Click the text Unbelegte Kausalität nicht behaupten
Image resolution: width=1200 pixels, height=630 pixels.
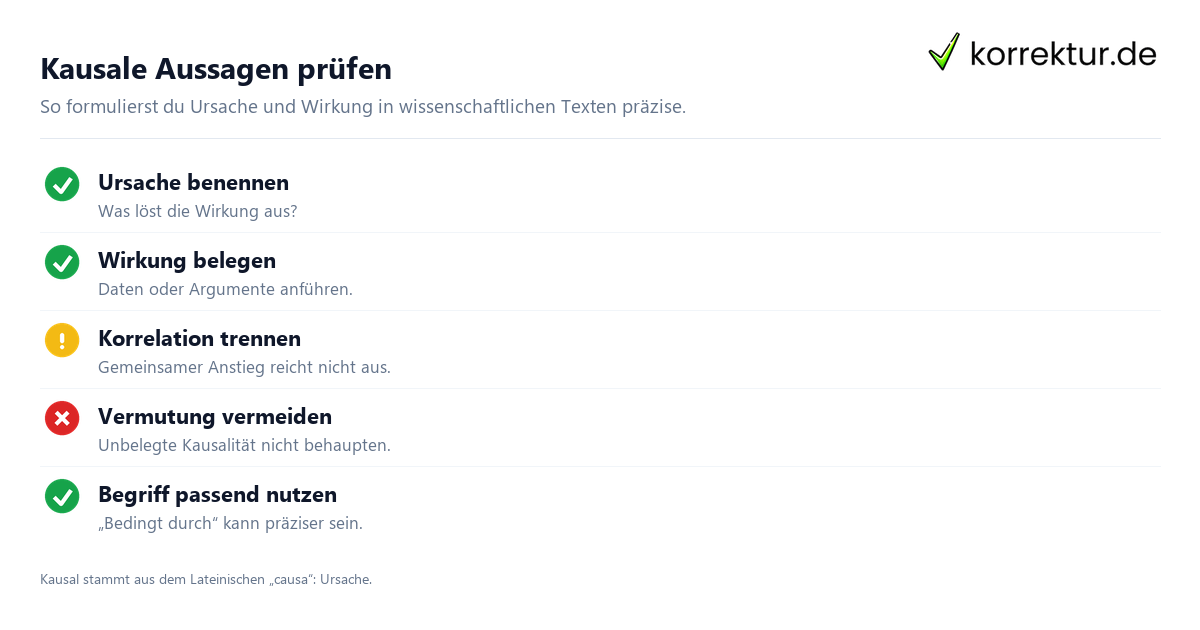coord(244,446)
